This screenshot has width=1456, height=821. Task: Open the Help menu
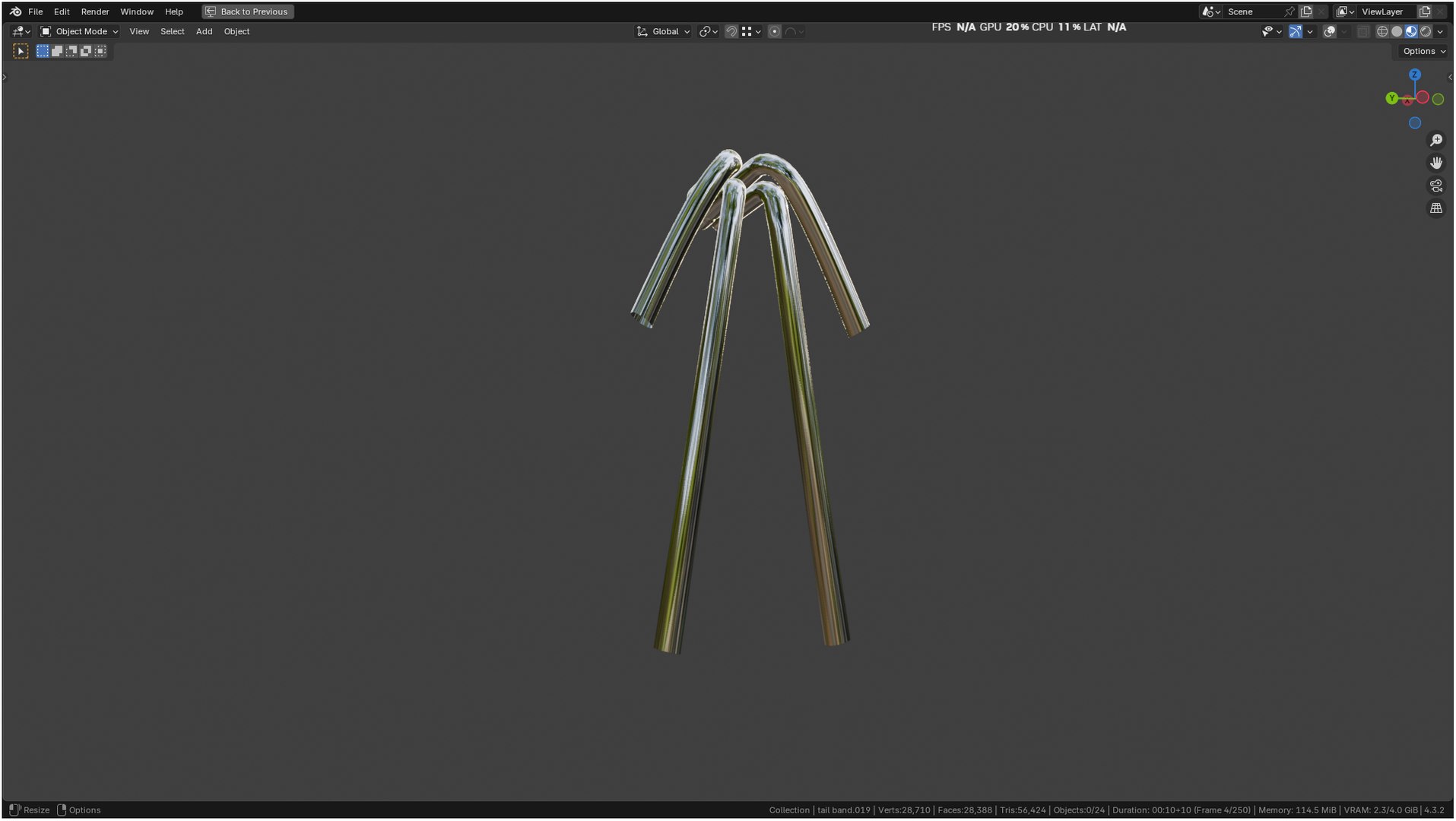[174, 11]
